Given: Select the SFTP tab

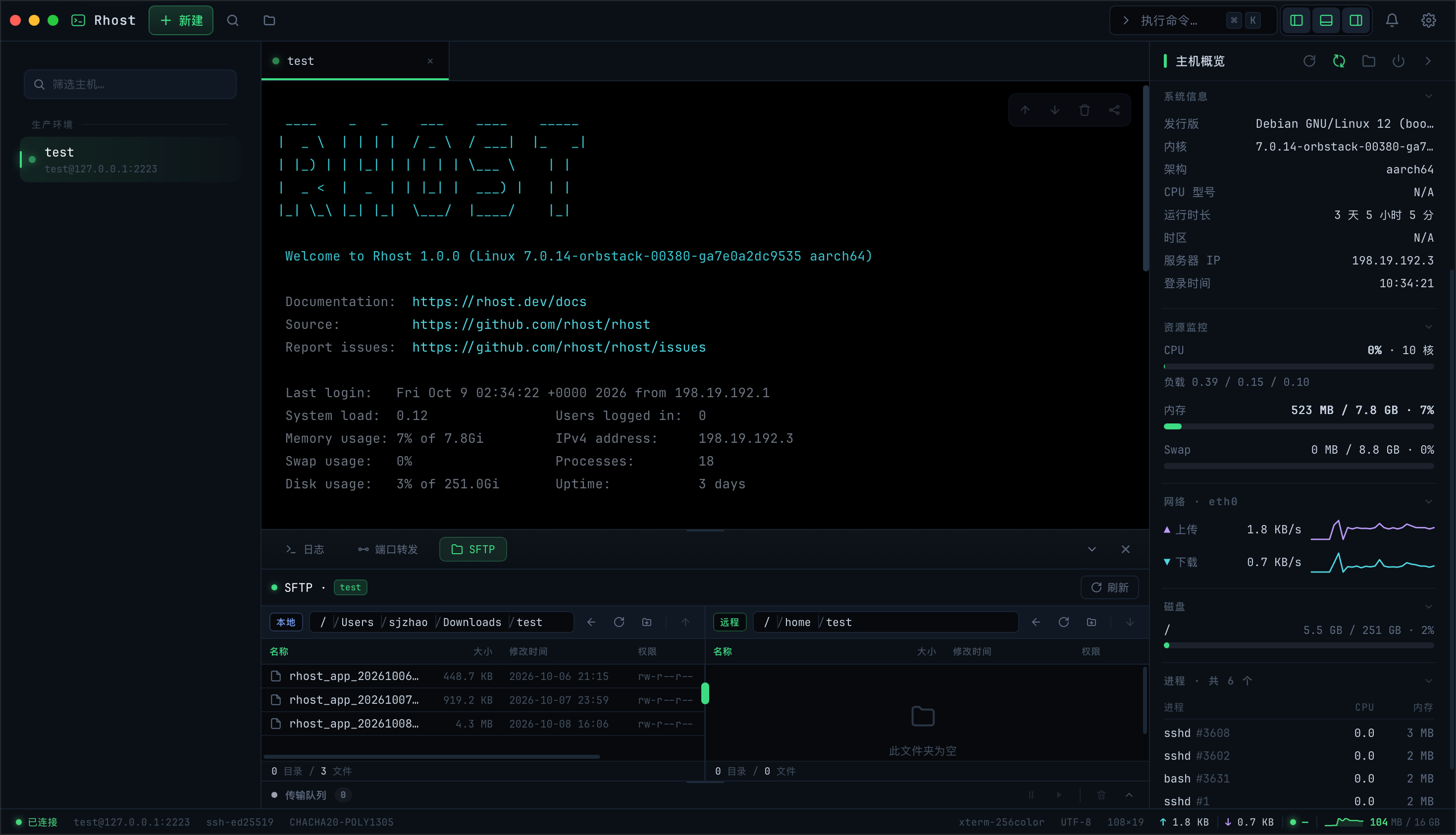Looking at the screenshot, I should click(473, 549).
